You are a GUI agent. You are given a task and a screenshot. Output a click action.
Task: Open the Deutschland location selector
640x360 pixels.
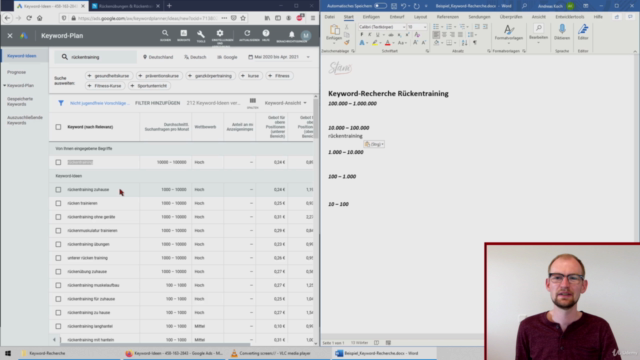[x=158, y=57]
